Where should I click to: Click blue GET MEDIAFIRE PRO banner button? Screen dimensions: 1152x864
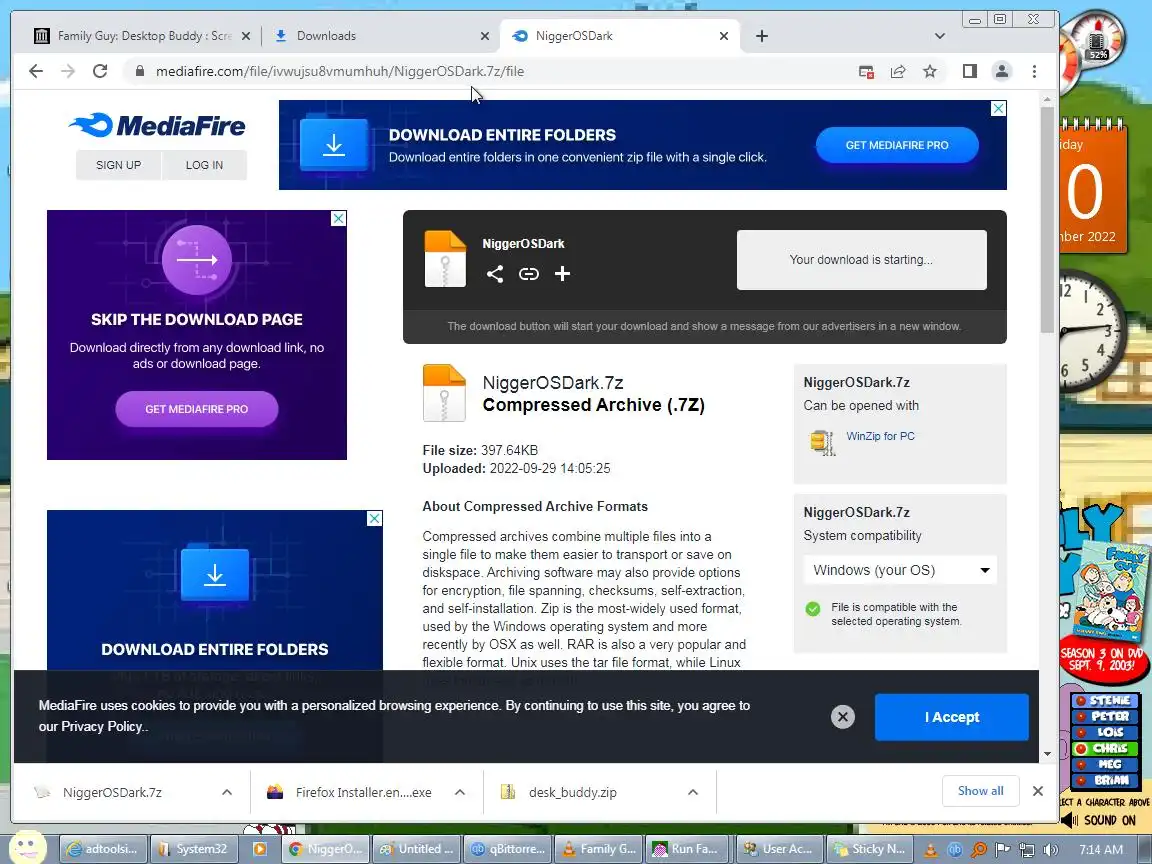pos(897,145)
